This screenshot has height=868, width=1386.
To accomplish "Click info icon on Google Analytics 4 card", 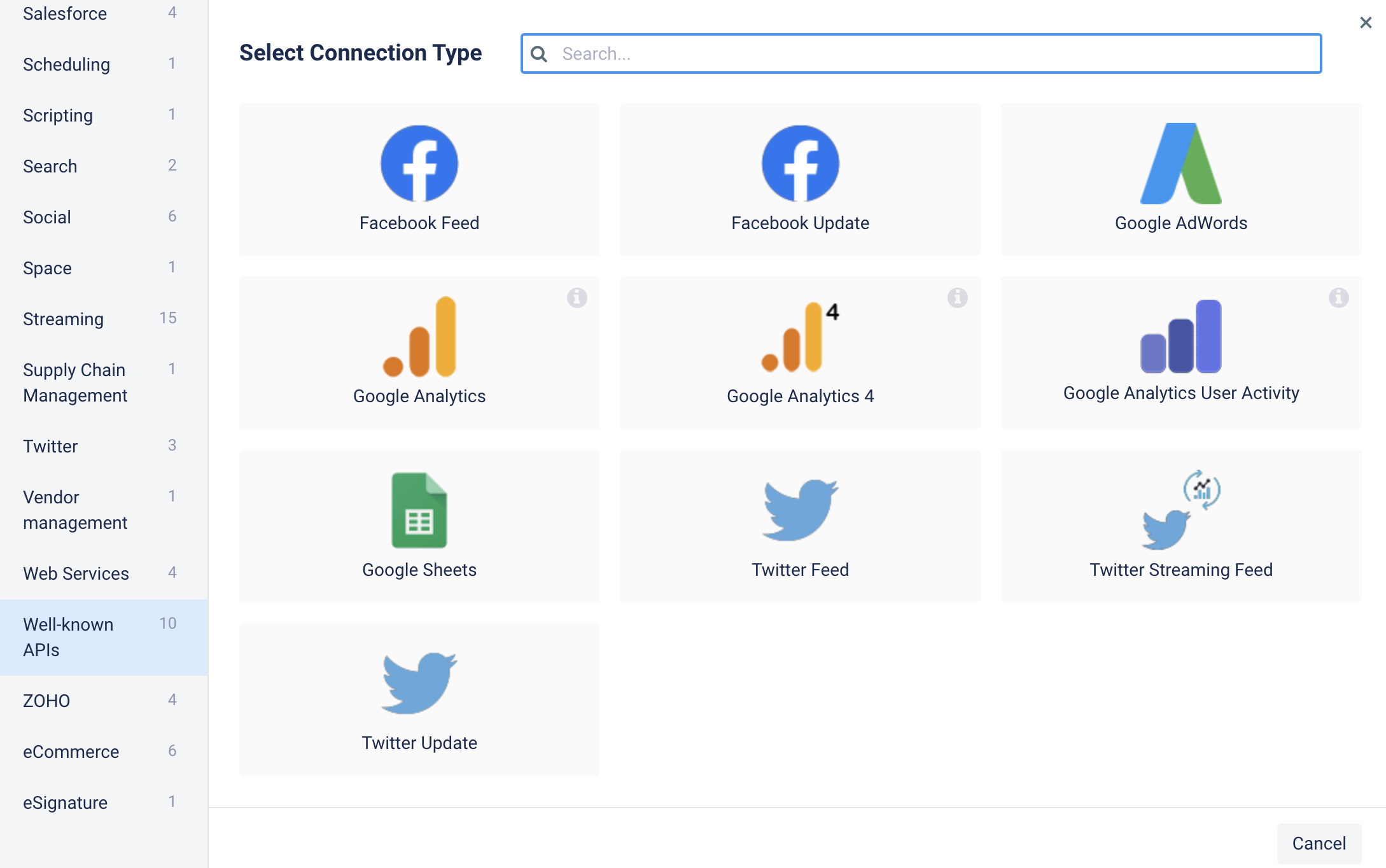I will 958,297.
